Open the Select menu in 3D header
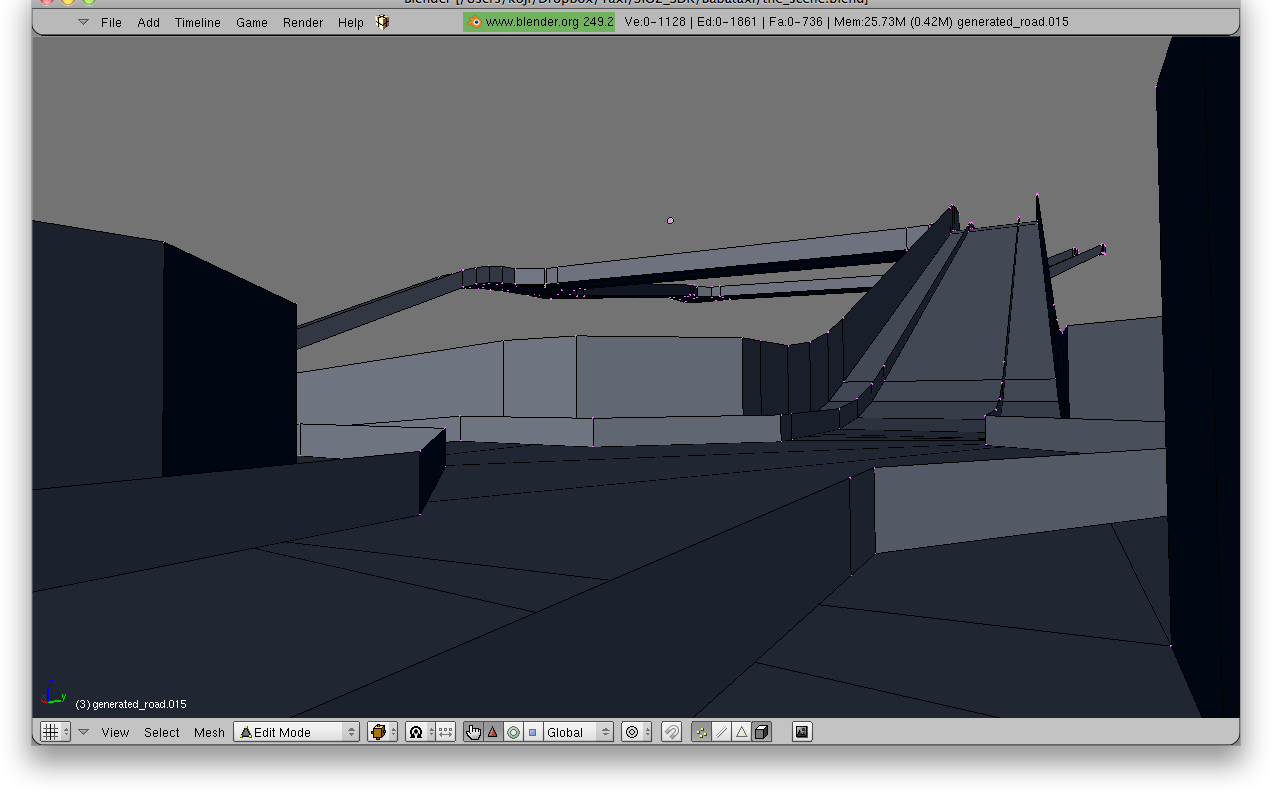The height and width of the screenshot is (800, 1280). (161, 732)
